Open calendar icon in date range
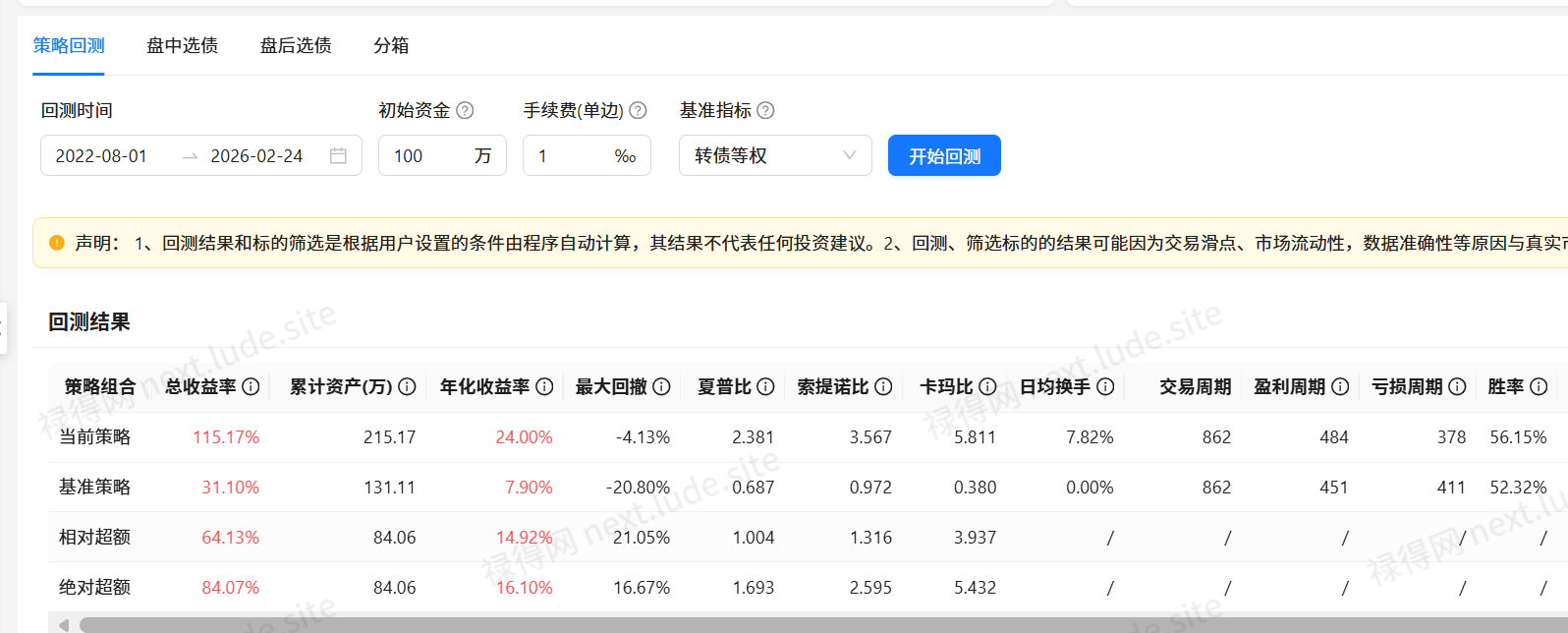1568x633 pixels. (x=338, y=156)
